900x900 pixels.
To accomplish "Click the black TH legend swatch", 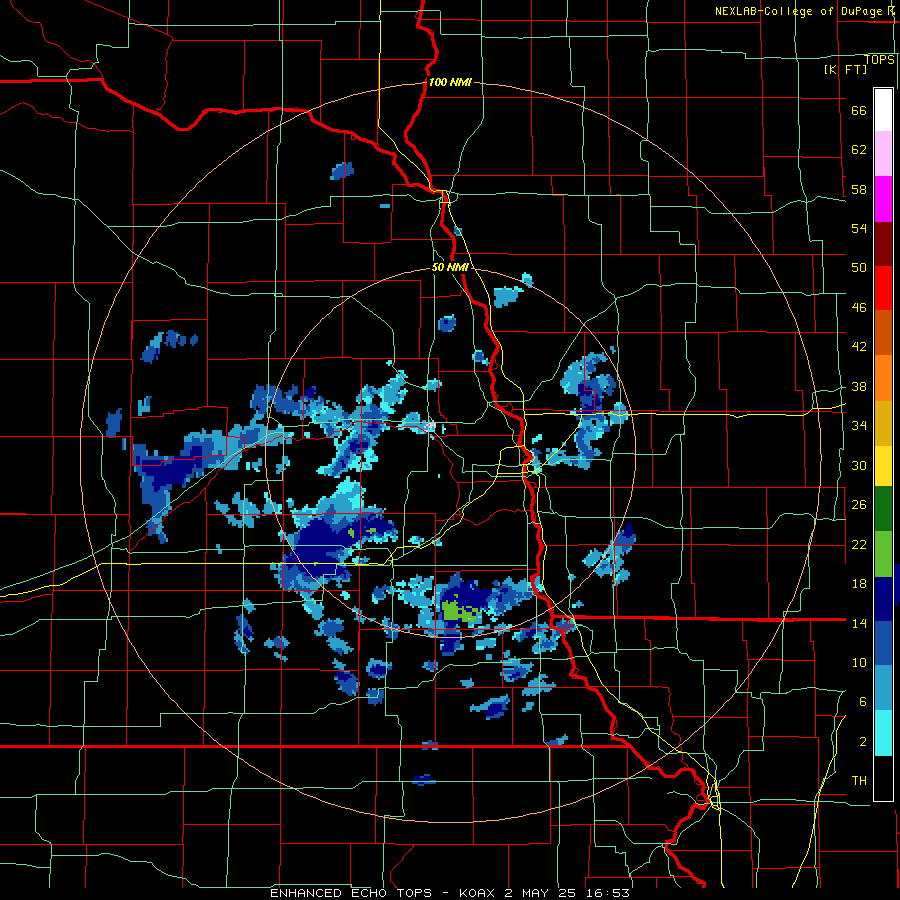I will tap(883, 778).
